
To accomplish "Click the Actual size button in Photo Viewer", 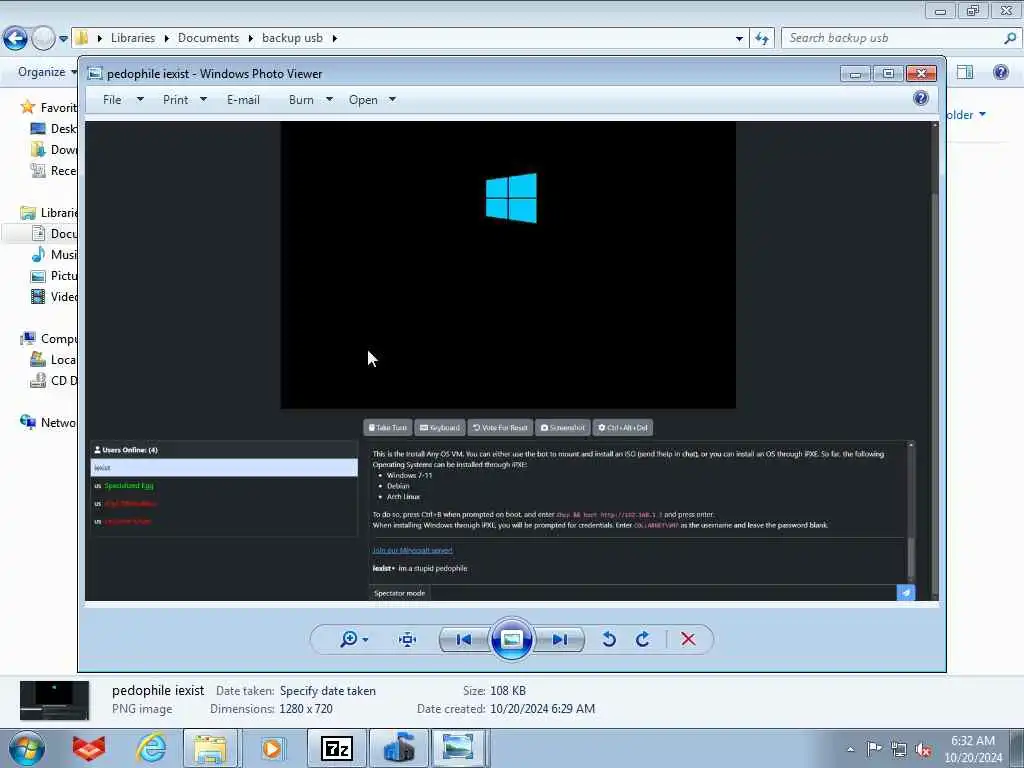I will click(408, 639).
